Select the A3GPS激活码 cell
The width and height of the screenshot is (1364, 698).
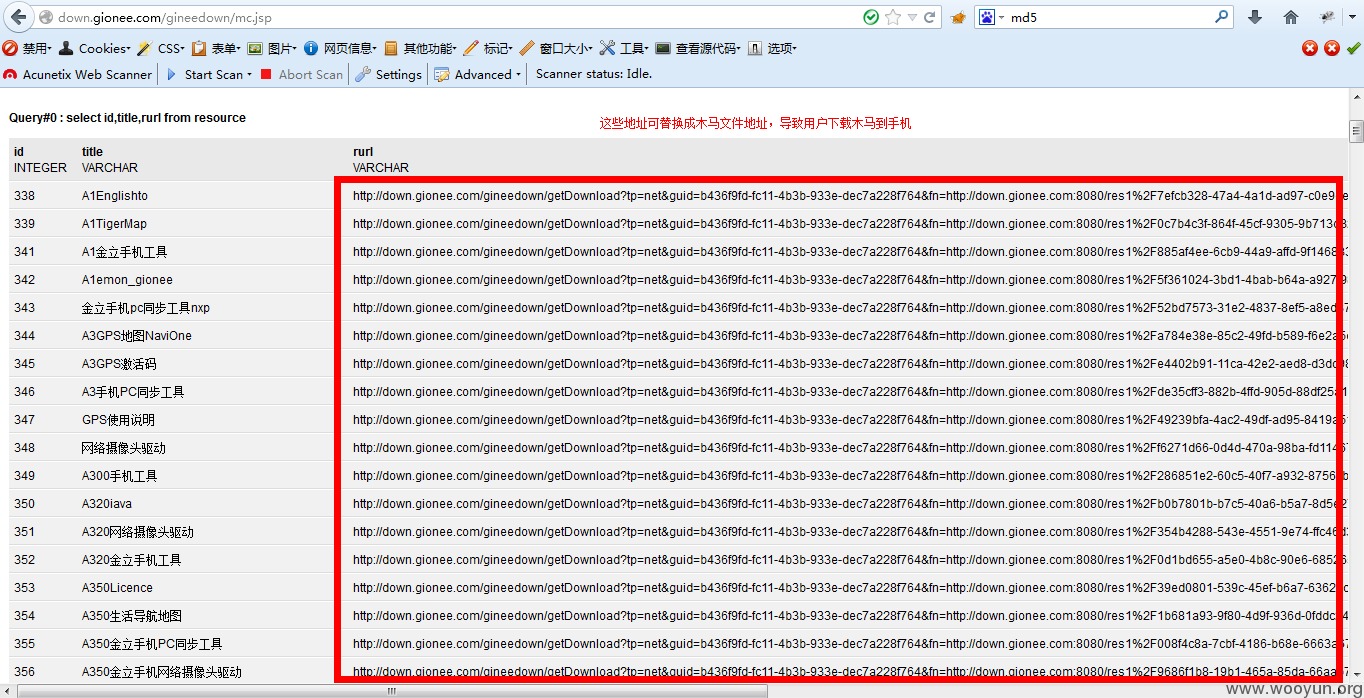click(119, 364)
